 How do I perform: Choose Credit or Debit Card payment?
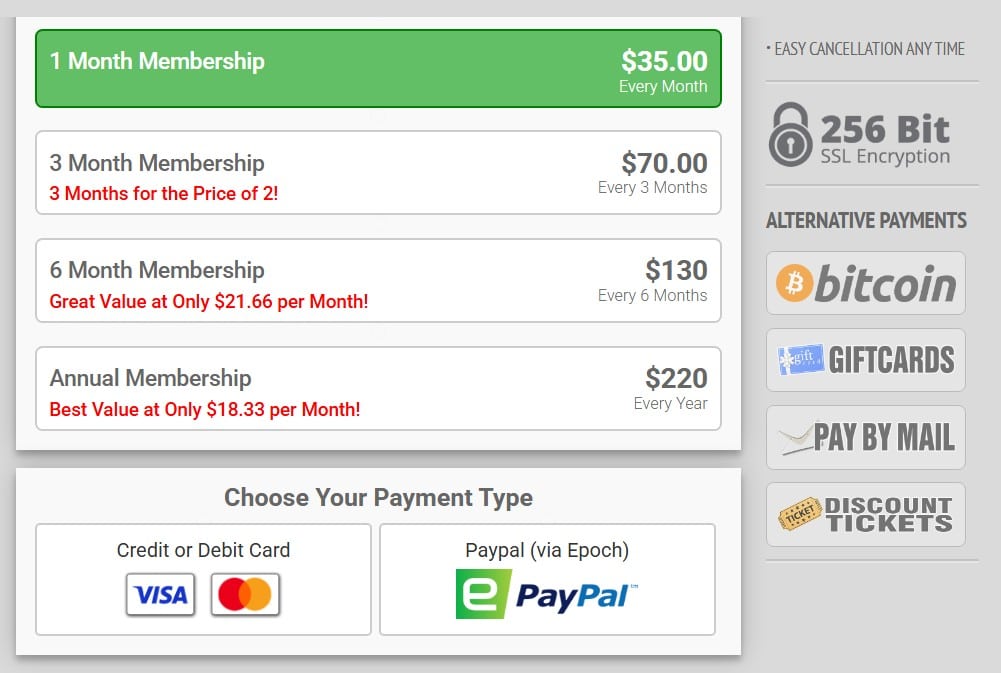coord(203,579)
